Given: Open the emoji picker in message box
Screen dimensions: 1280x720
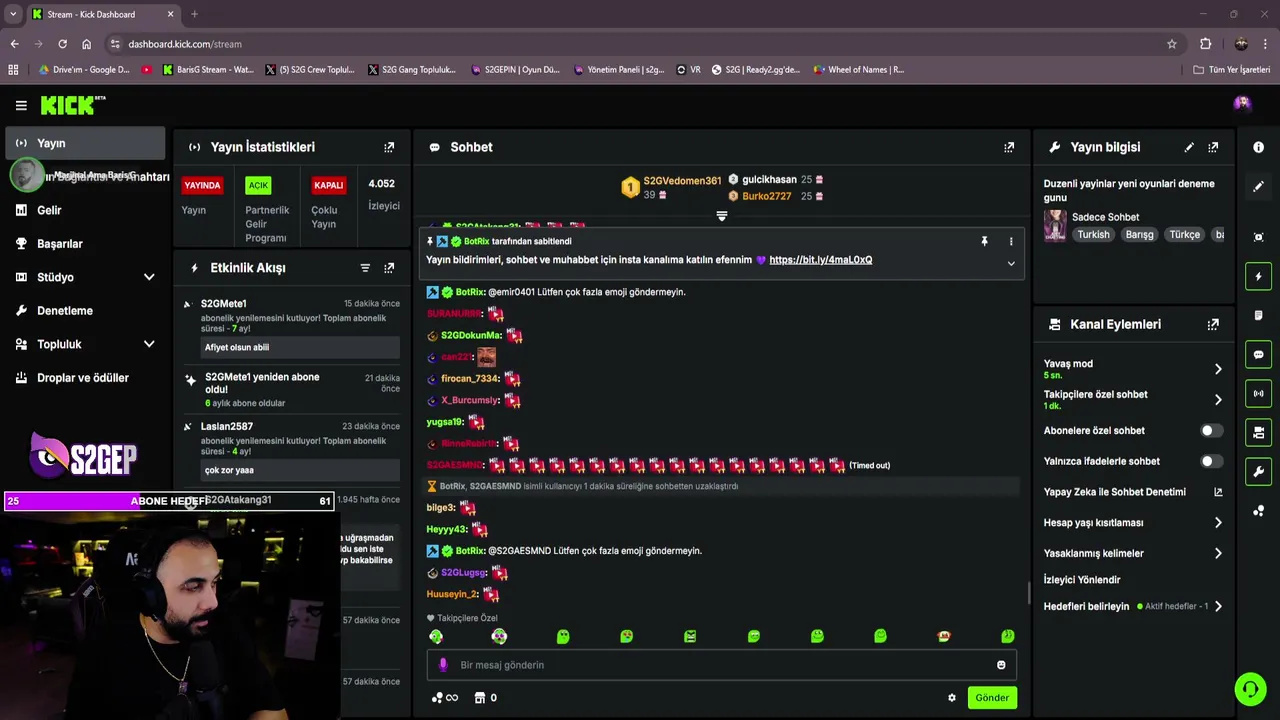Looking at the screenshot, I should tap(1001, 665).
